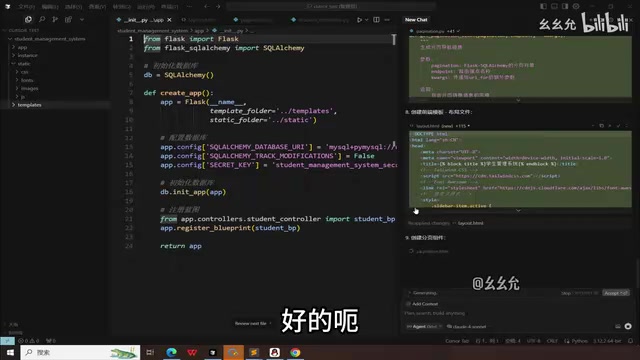
Task: Open Cursor settings gear in title bar
Action: pyautogui.click(x=576, y=7)
